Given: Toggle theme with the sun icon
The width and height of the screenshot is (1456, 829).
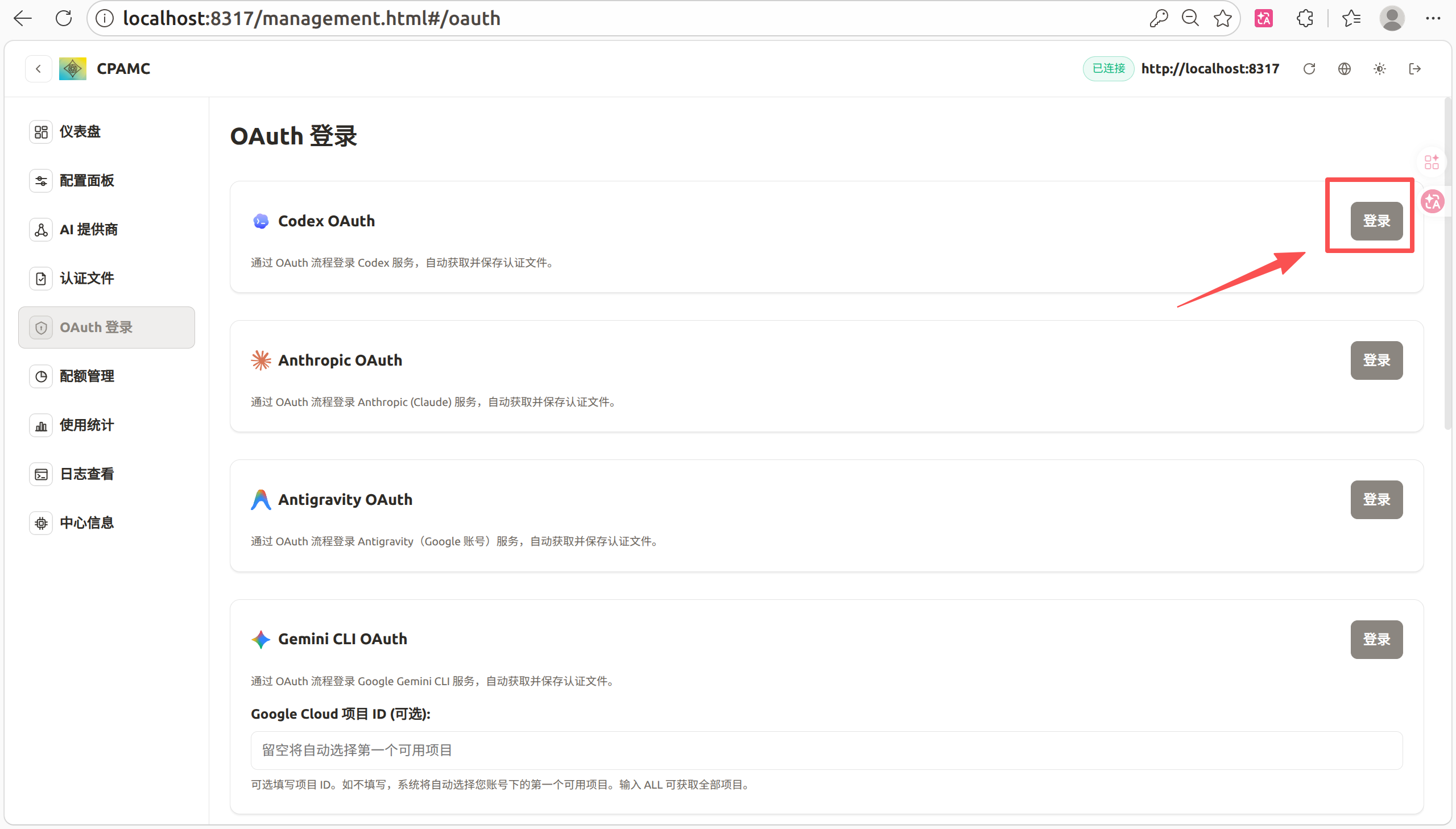Looking at the screenshot, I should 1380,68.
